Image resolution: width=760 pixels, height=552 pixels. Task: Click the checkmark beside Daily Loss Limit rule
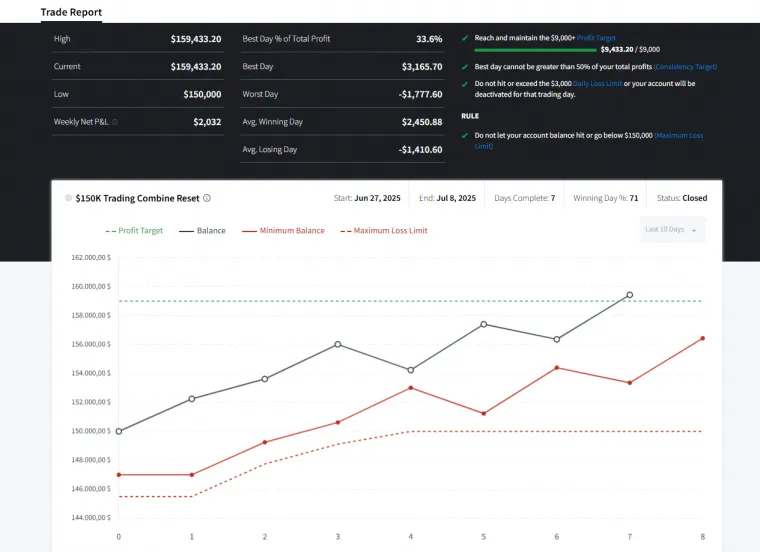(x=464, y=84)
